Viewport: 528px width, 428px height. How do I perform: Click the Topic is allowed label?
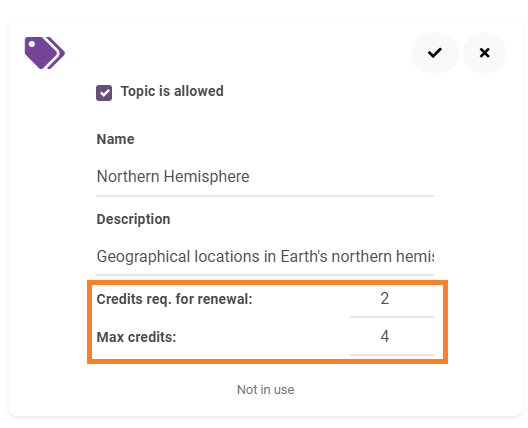(172, 91)
